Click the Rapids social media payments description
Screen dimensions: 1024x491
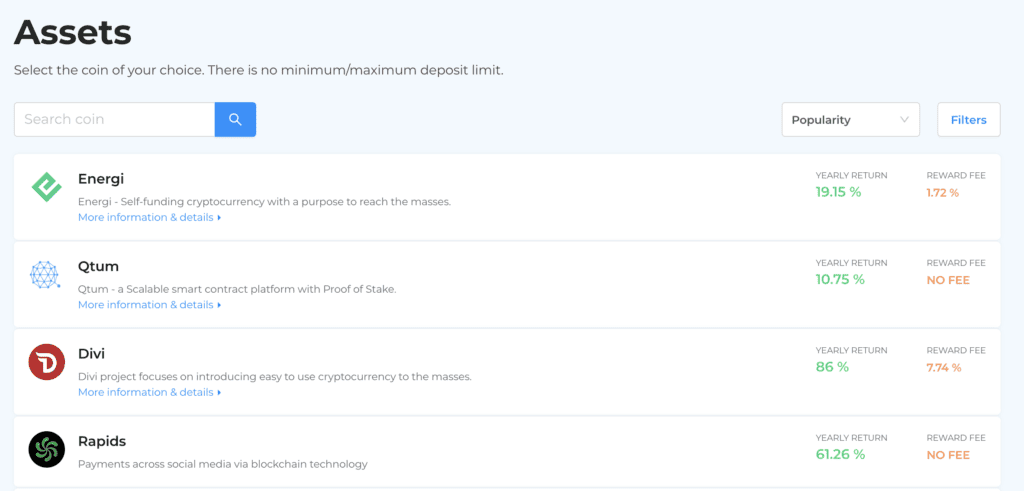(223, 464)
